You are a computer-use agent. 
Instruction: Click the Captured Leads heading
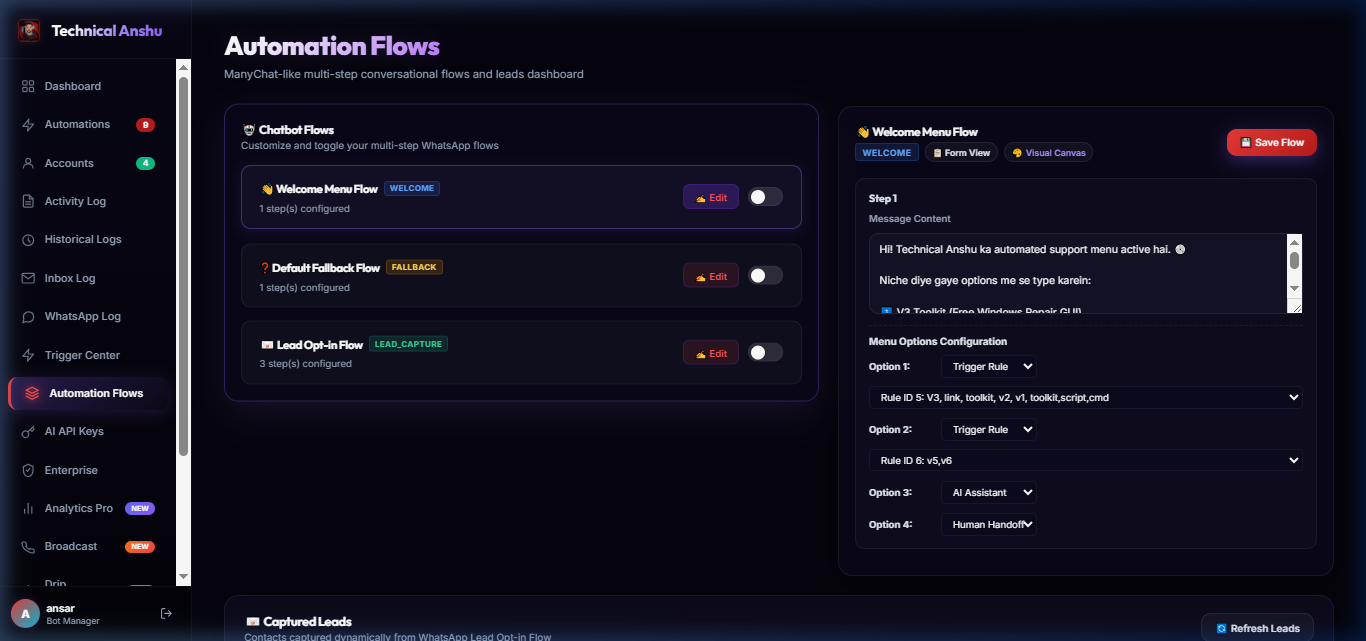point(298,621)
